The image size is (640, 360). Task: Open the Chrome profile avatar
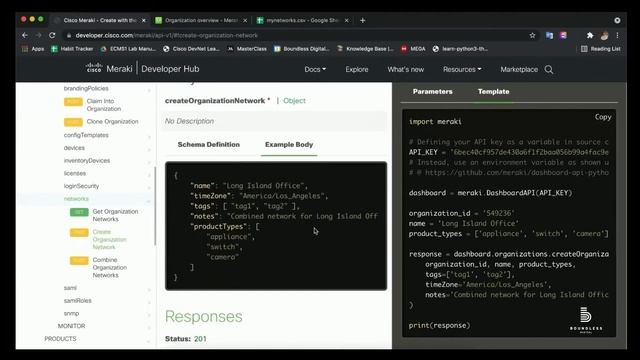coord(604,36)
